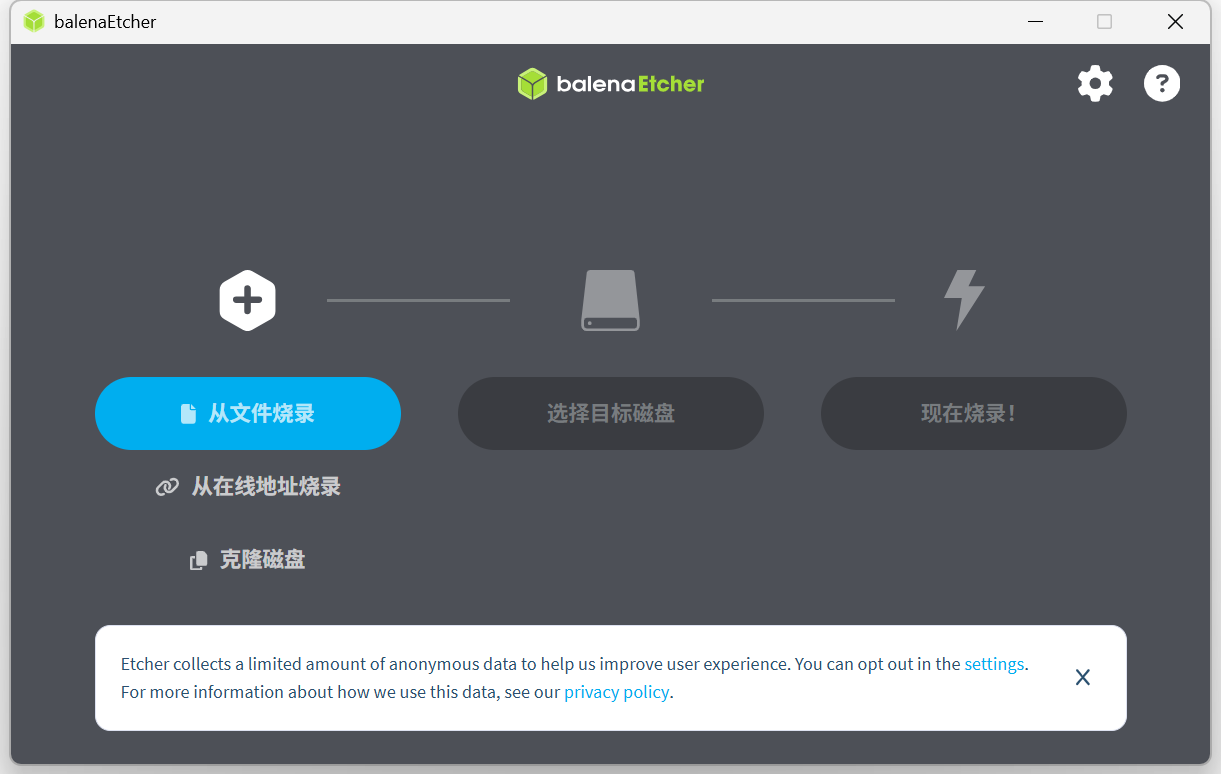
Task: Click the copy icon beside 克隆磁盘
Action: (x=199, y=561)
